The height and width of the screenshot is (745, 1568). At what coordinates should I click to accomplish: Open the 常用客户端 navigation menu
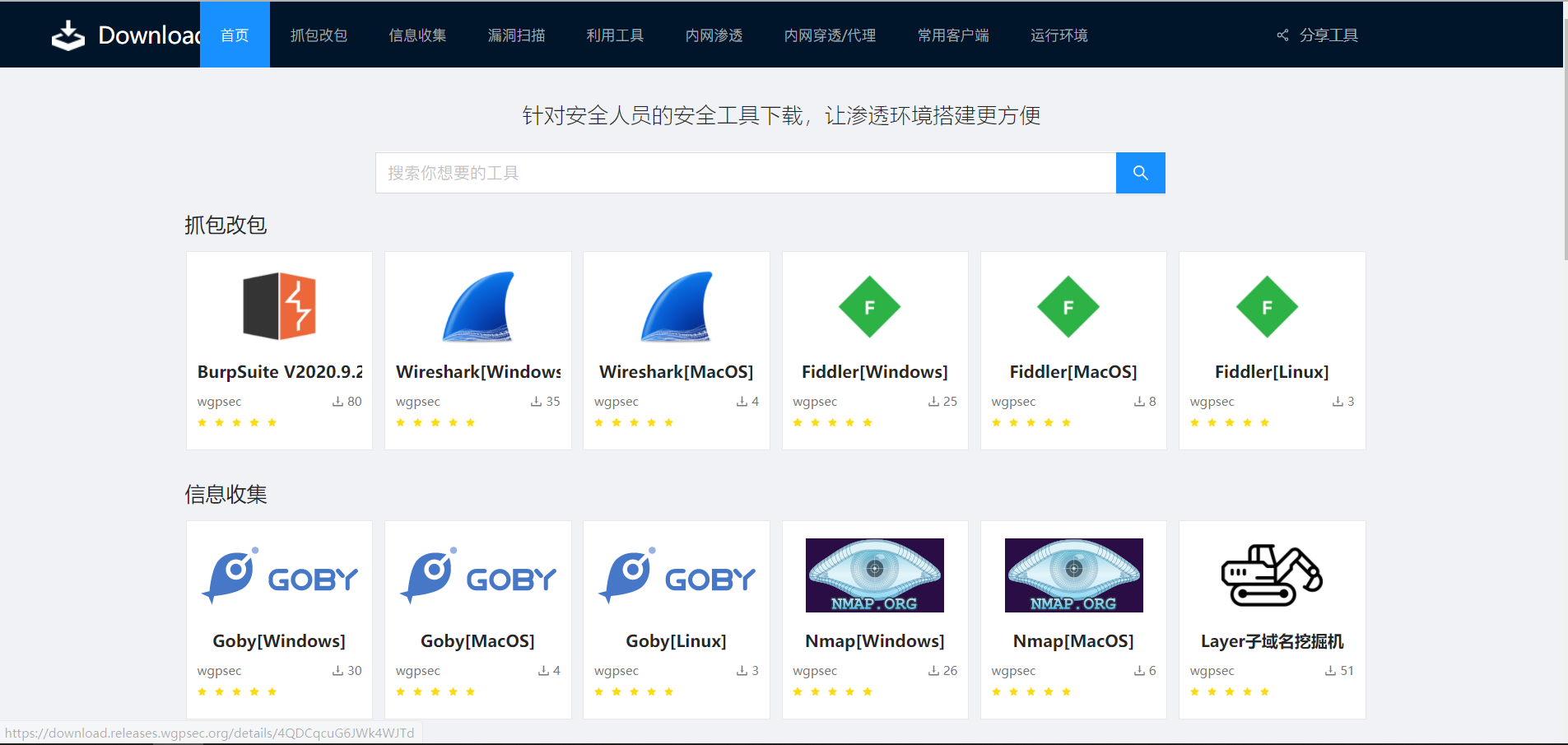coord(953,35)
